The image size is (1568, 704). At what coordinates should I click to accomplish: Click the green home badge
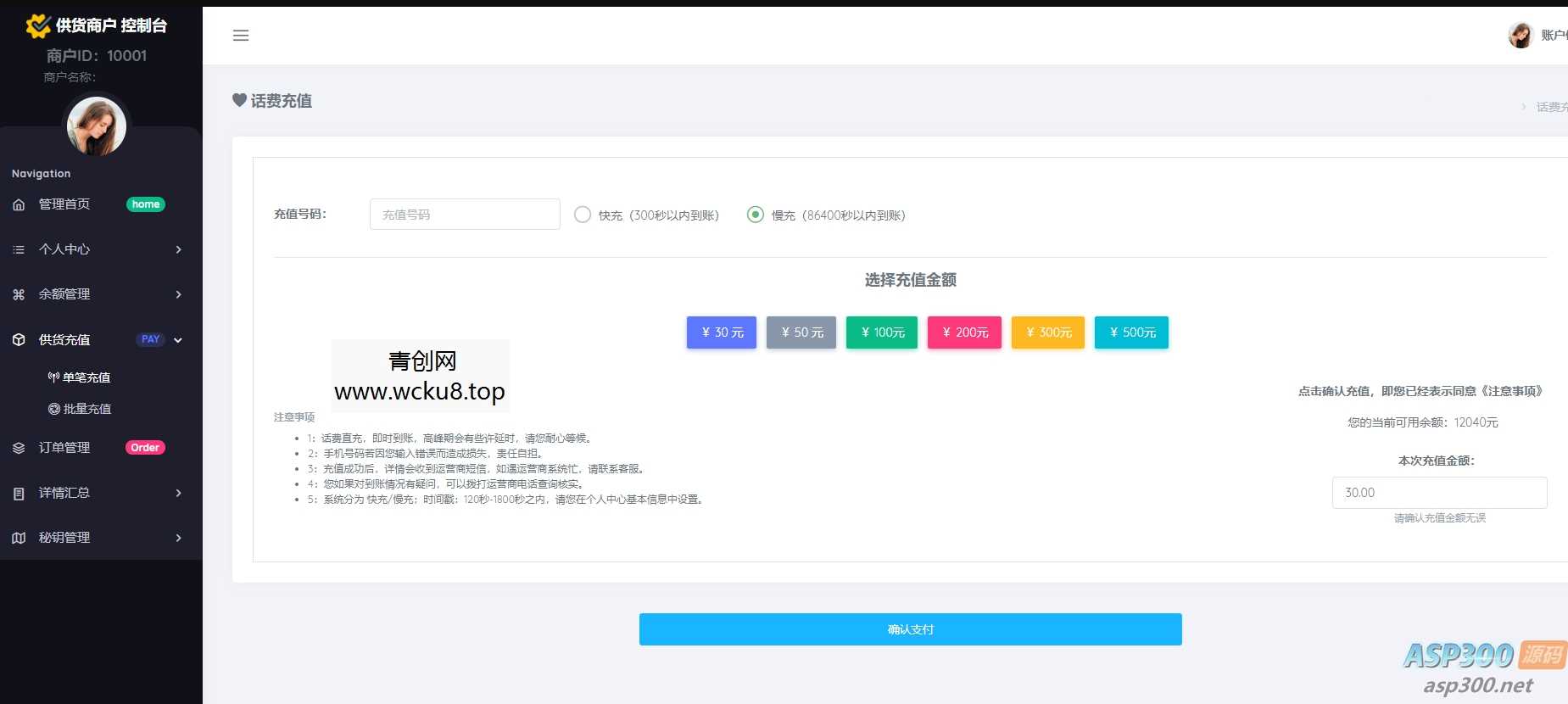click(146, 204)
